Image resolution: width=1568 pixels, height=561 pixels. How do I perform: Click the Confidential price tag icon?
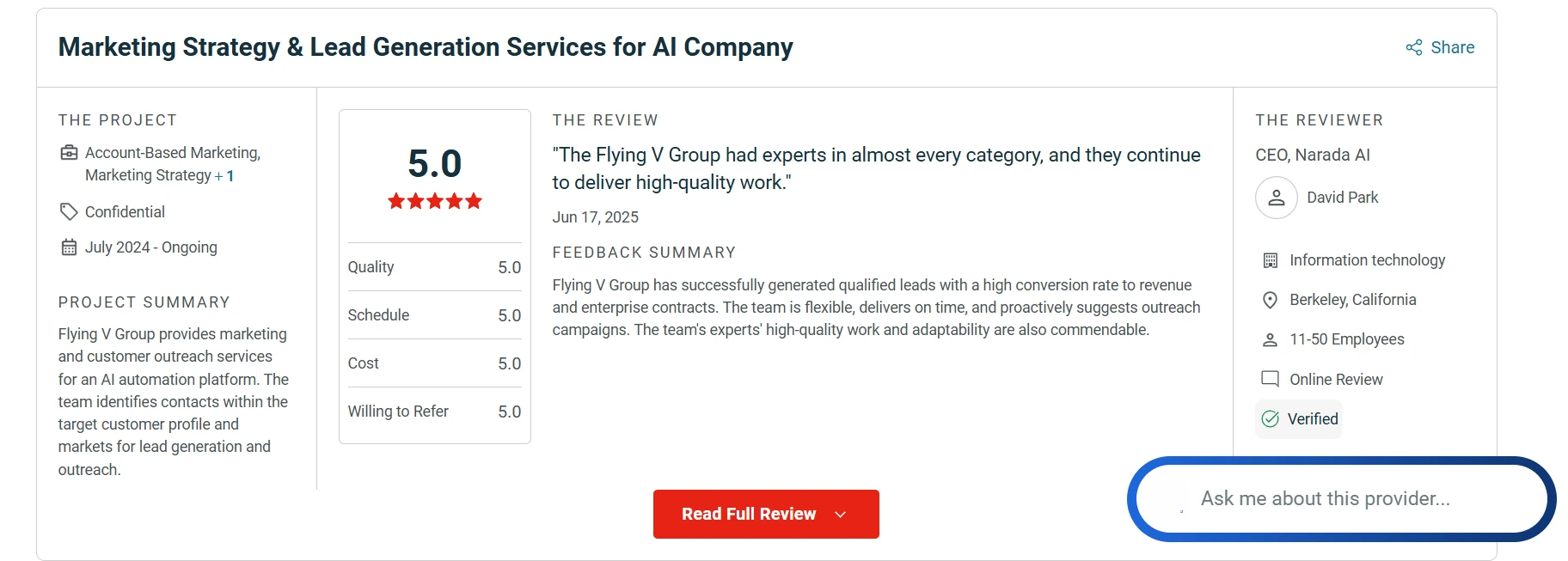69,211
